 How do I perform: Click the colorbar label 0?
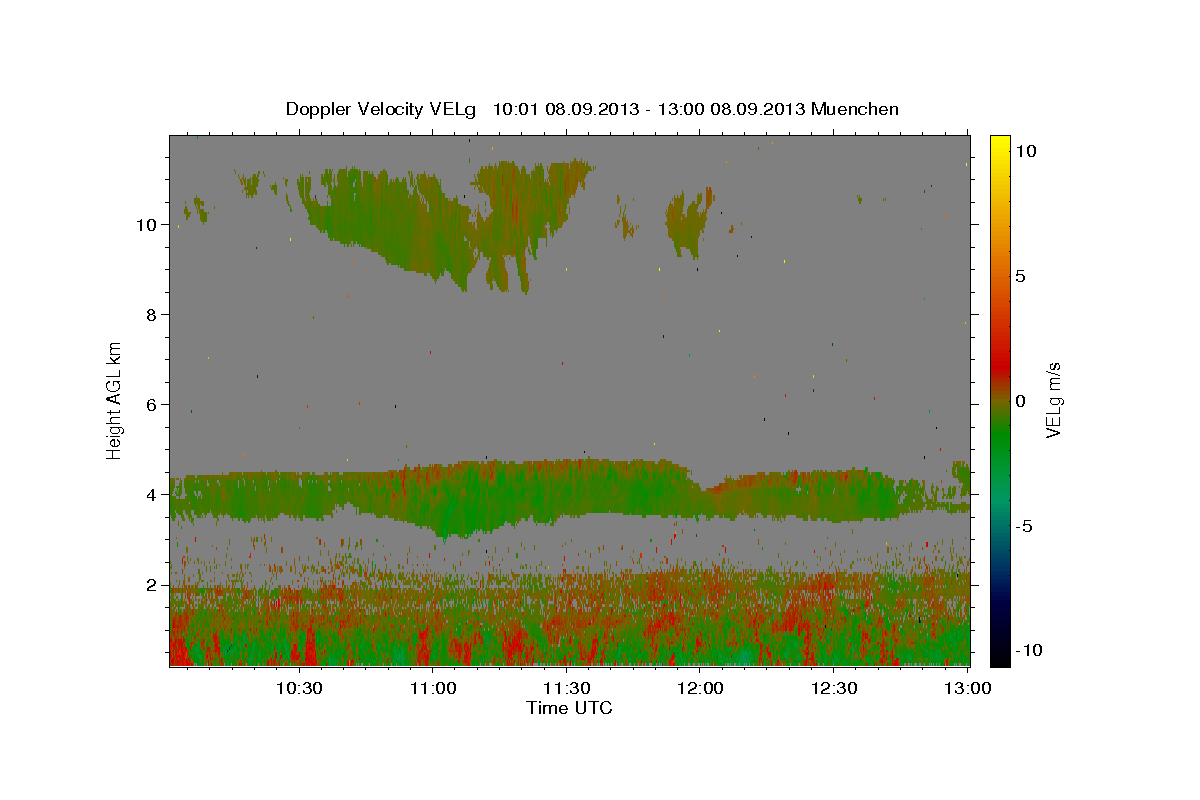point(1022,401)
